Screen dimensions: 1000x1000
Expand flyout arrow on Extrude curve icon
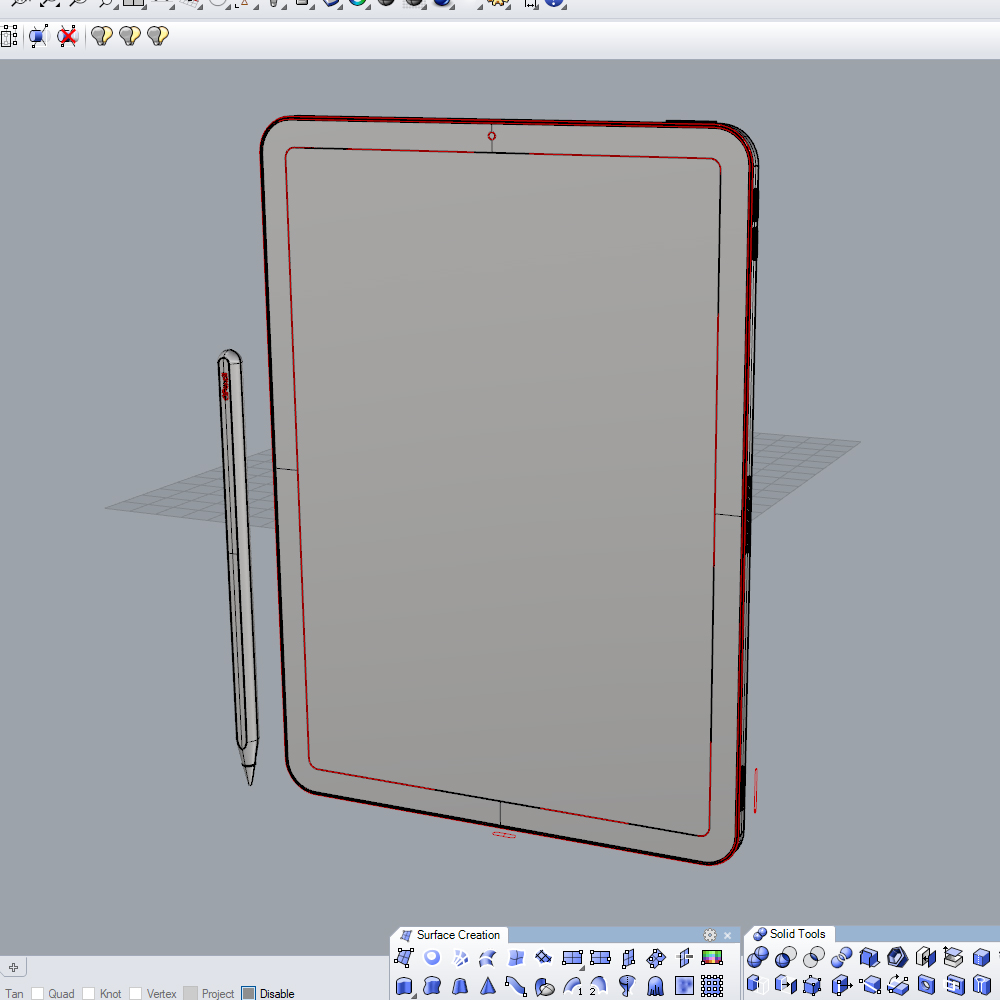pyautogui.click(x=414, y=996)
